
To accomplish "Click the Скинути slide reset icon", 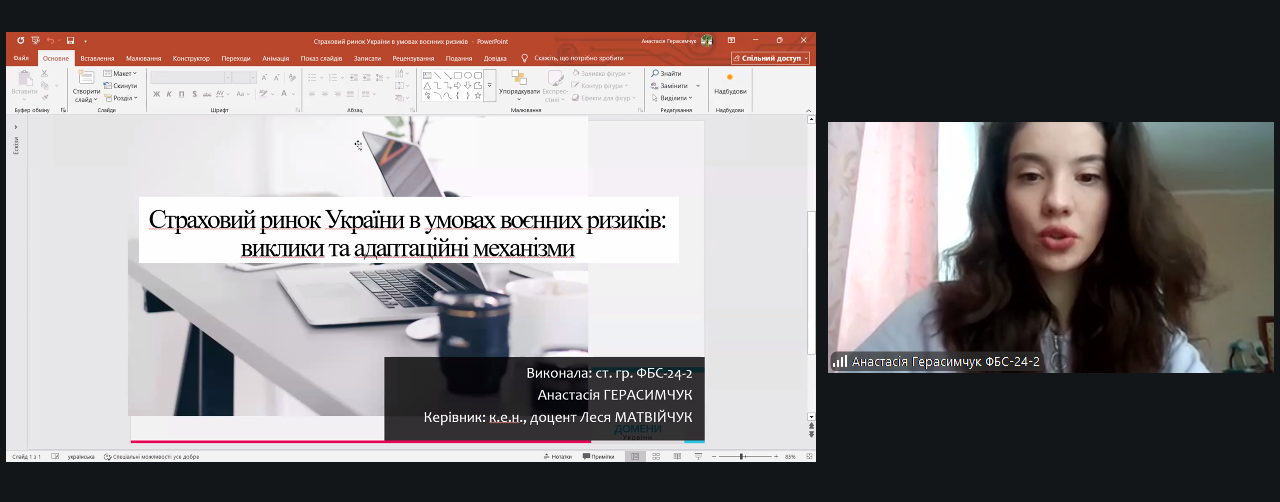I will [x=121, y=86].
